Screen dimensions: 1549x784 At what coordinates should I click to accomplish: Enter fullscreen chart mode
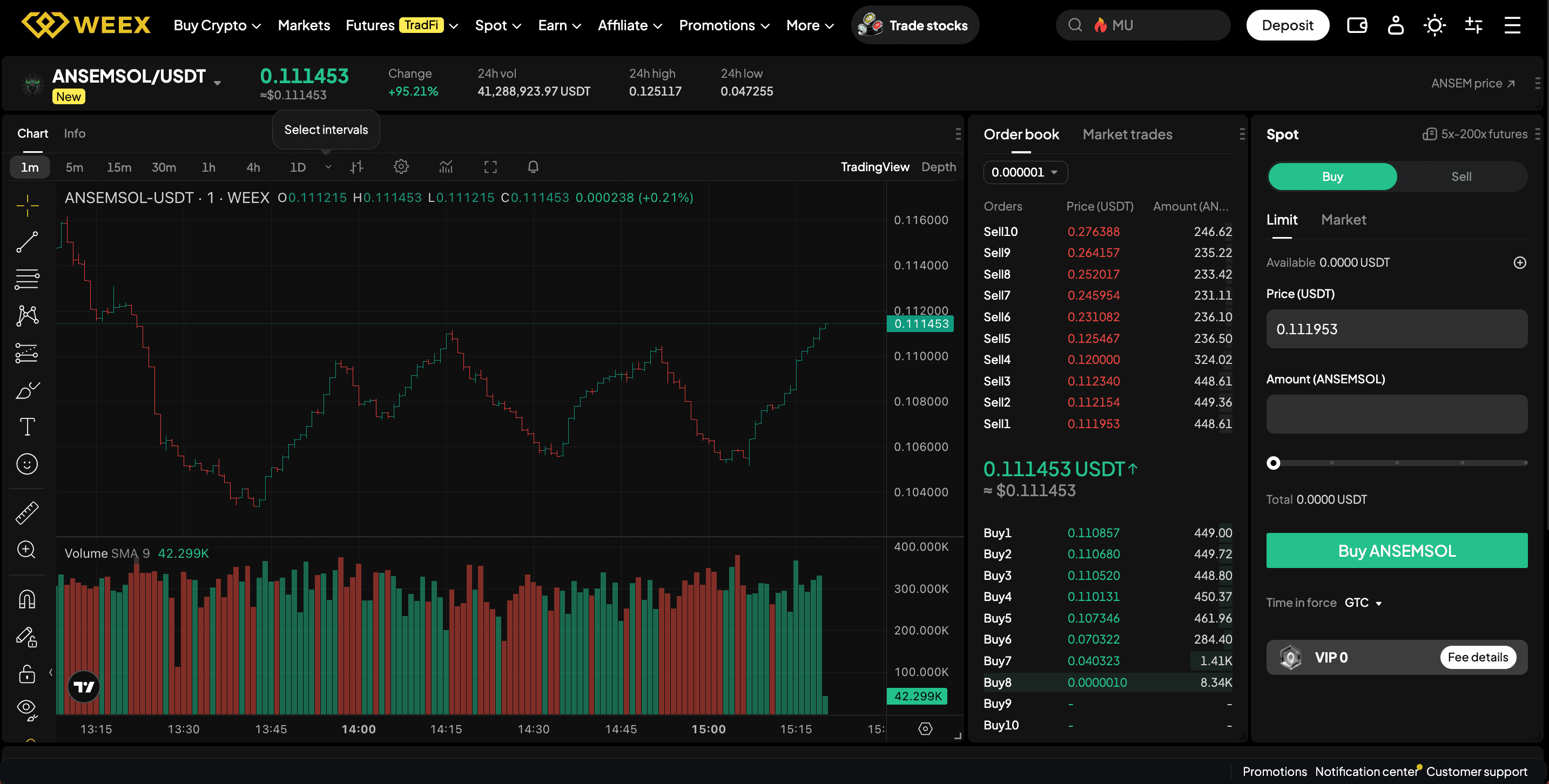tap(490, 167)
